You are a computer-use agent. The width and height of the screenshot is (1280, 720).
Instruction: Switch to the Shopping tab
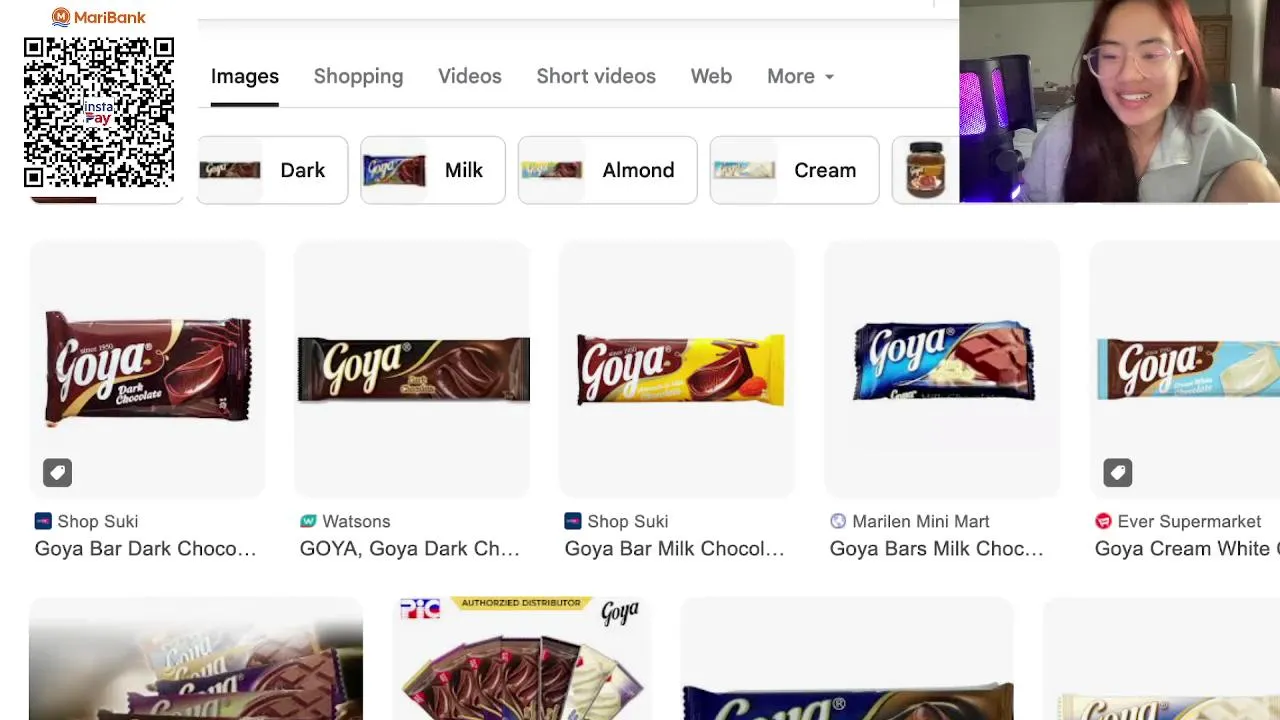358,76
